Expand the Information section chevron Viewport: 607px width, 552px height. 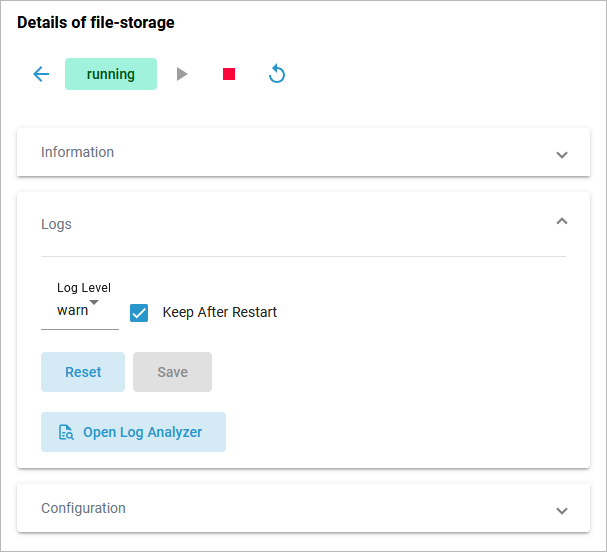coord(562,155)
